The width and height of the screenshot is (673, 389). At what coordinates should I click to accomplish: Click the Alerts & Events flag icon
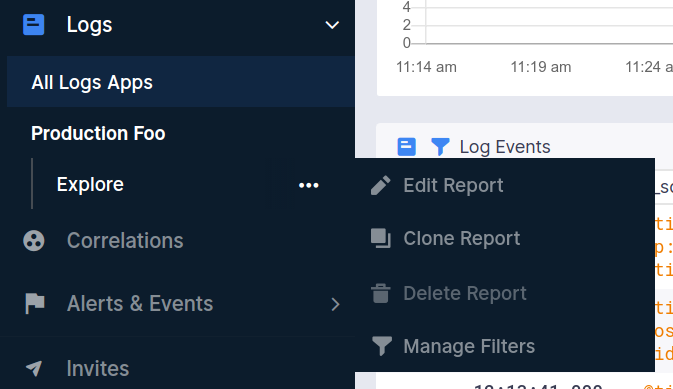(35, 304)
